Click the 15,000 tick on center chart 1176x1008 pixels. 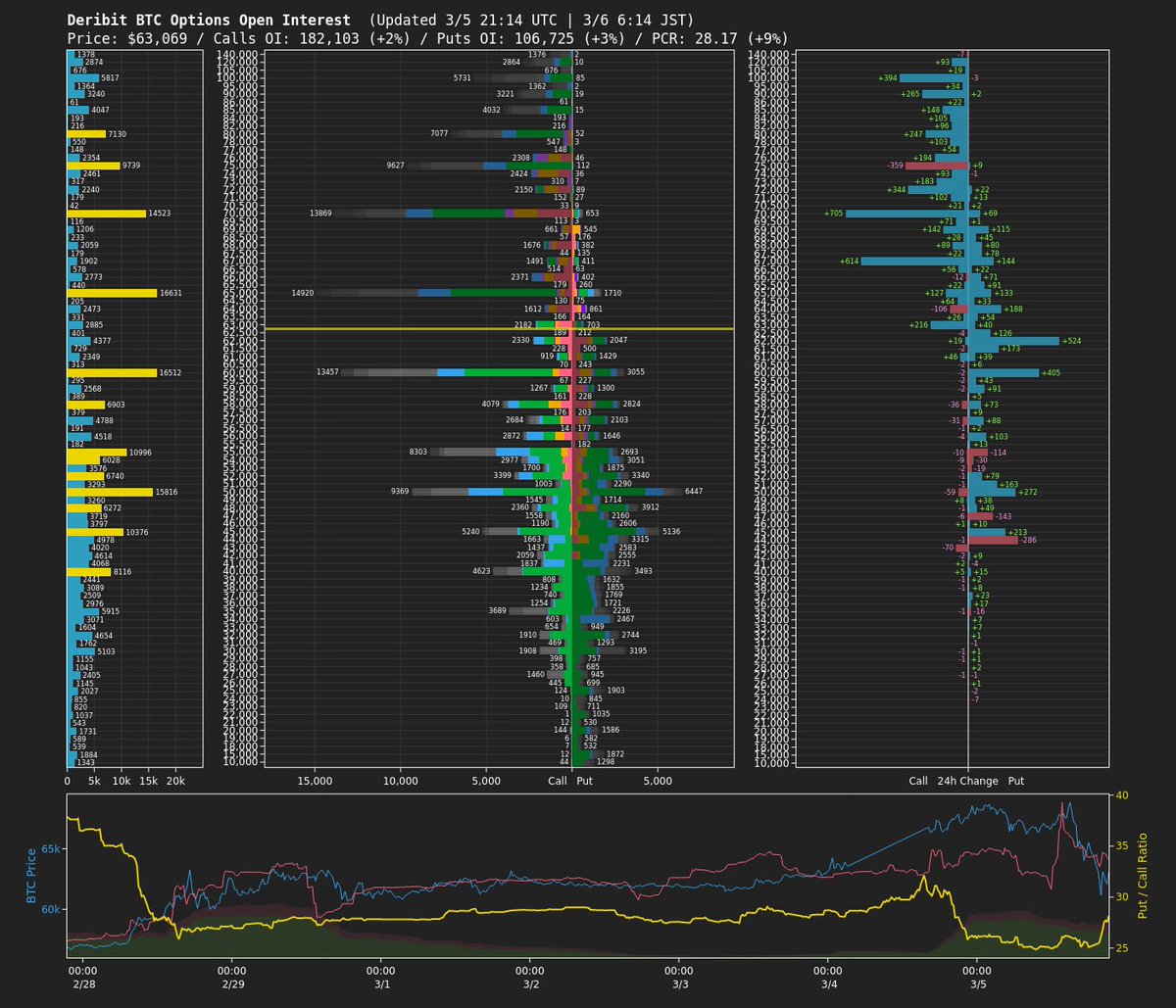[x=315, y=782]
